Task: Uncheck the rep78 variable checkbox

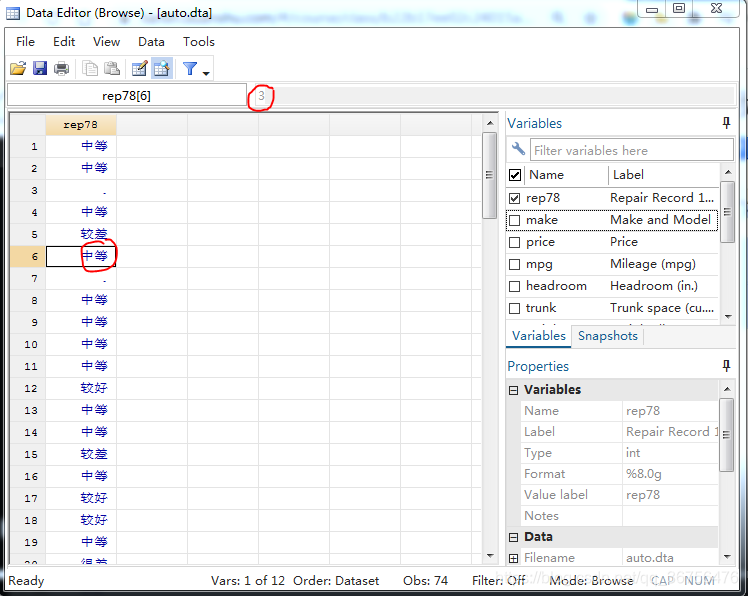Action: [x=514, y=198]
